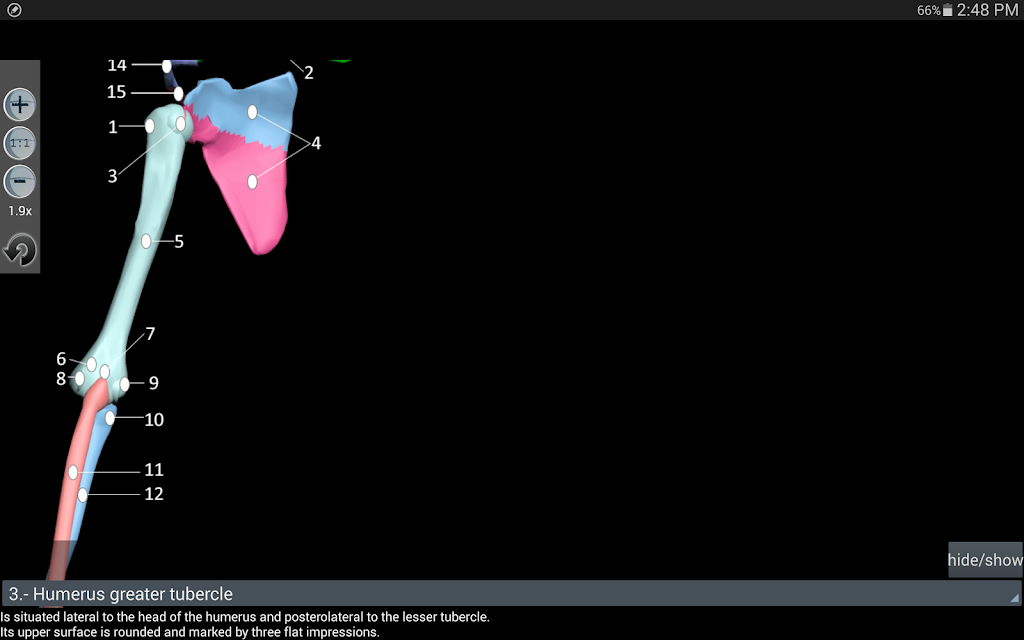This screenshot has width=1024, height=640.
Task: Reset model rotation with the undo arrow
Action: tap(20, 250)
